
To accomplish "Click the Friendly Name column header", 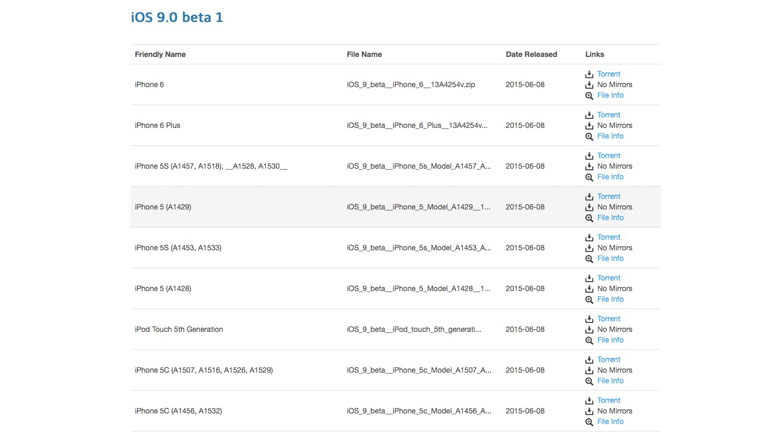I will coord(160,54).
